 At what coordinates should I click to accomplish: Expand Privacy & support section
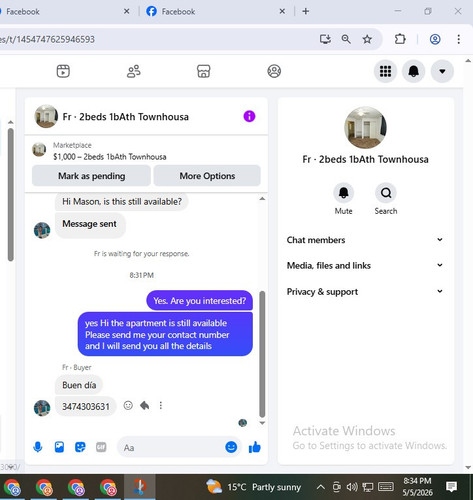click(365, 292)
